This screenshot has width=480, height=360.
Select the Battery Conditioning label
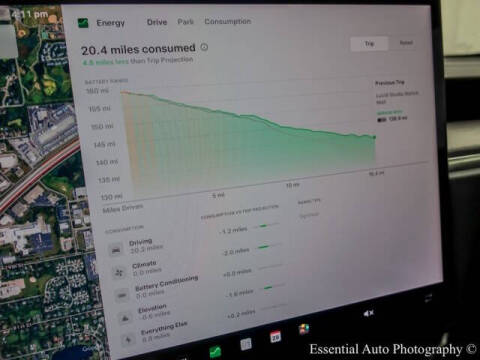point(166,283)
